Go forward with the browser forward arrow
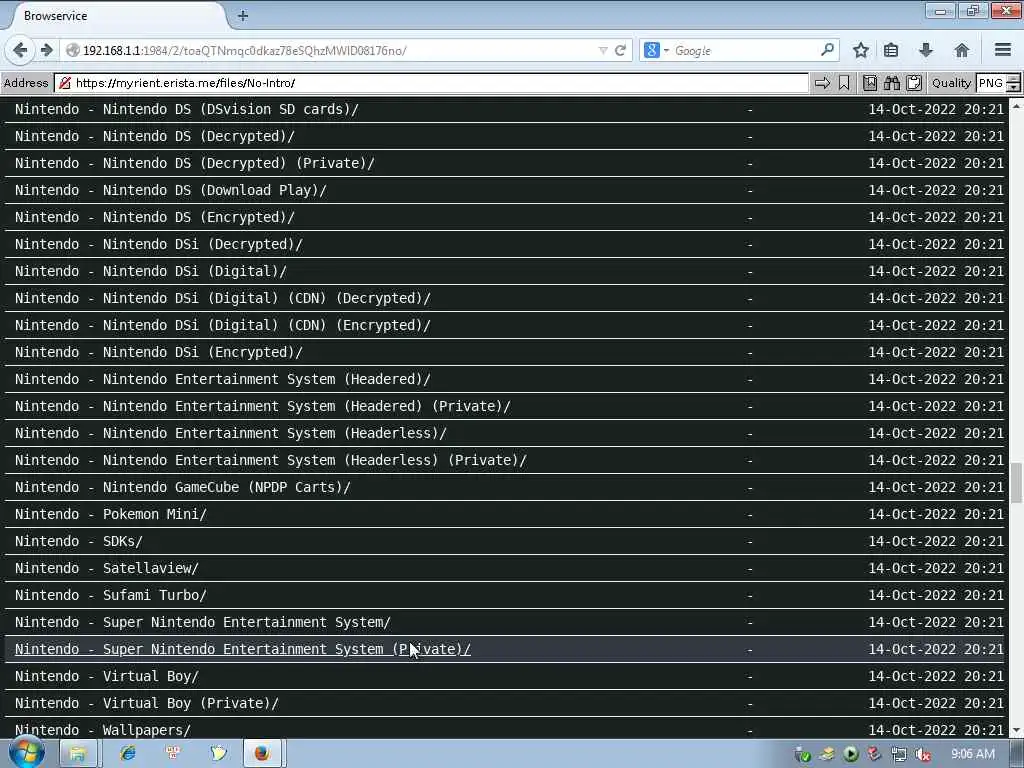This screenshot has height=768, width=1024. (x=46, y=50)
